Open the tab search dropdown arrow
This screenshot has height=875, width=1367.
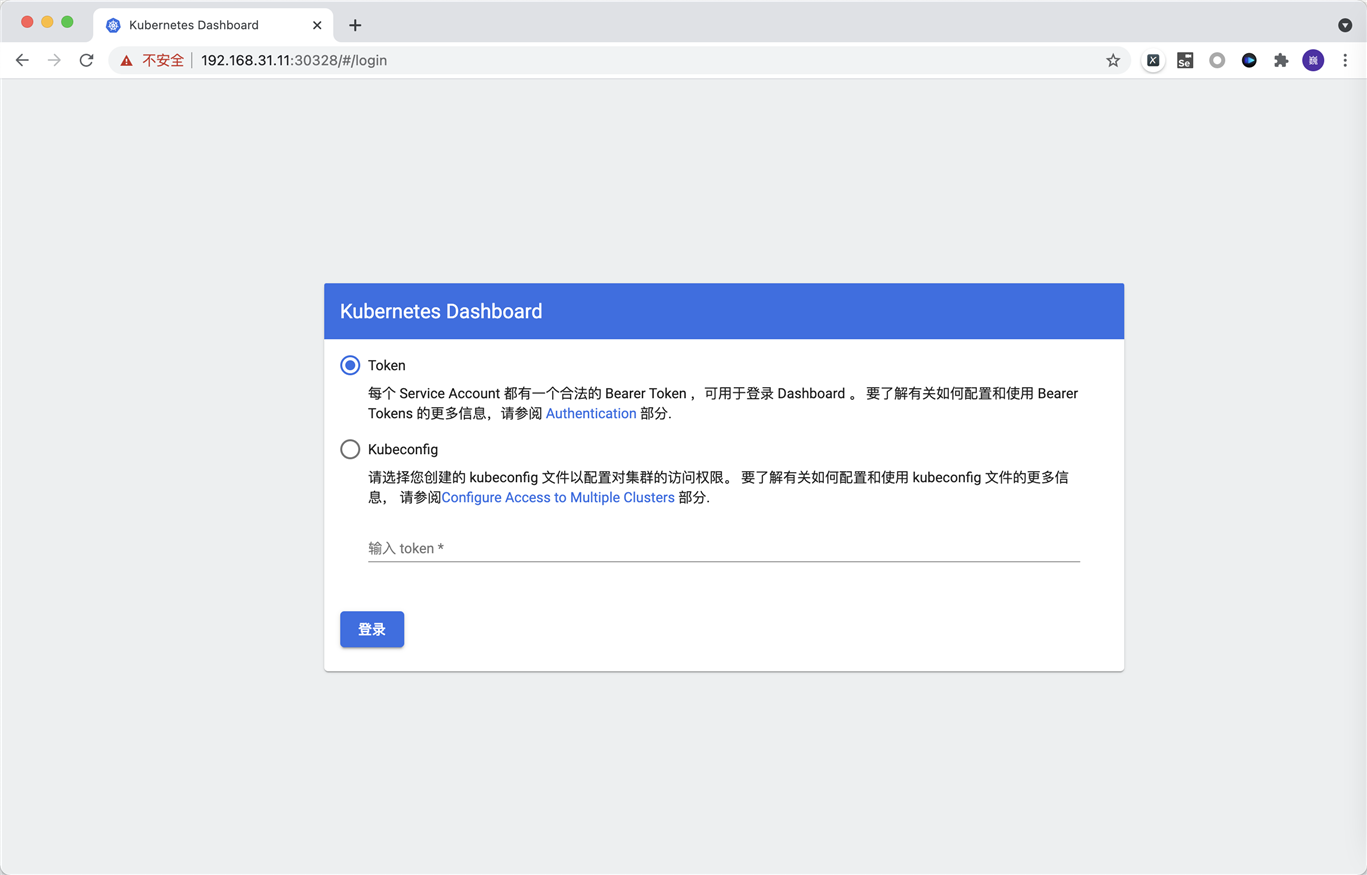coord(1345,25)
